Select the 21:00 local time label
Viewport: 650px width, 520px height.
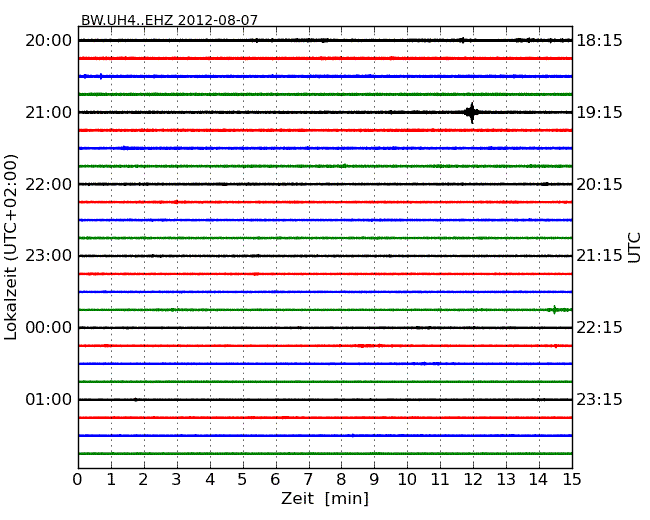(48, 113)
